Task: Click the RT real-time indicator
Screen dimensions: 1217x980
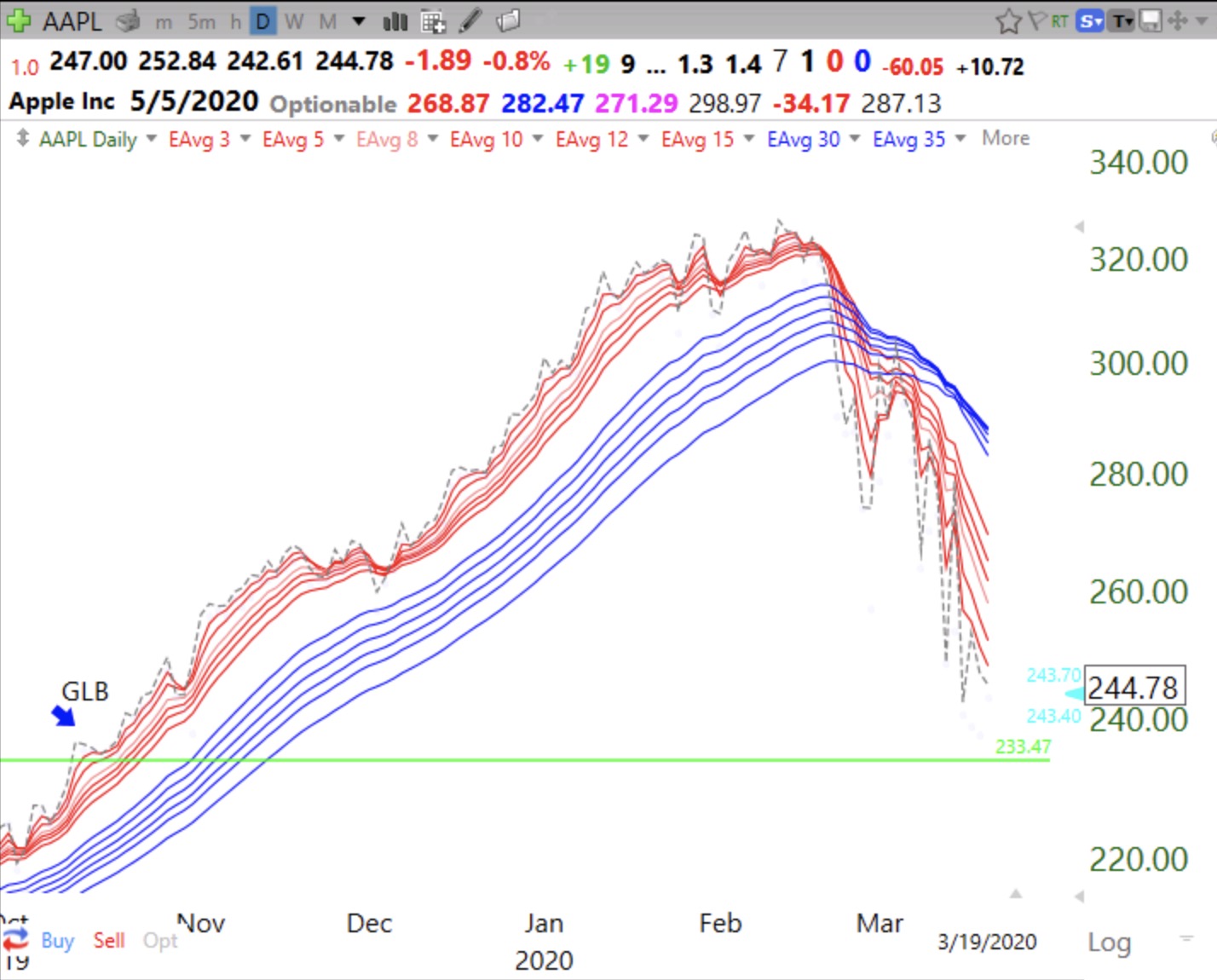Action: [x=1059, y=21]
